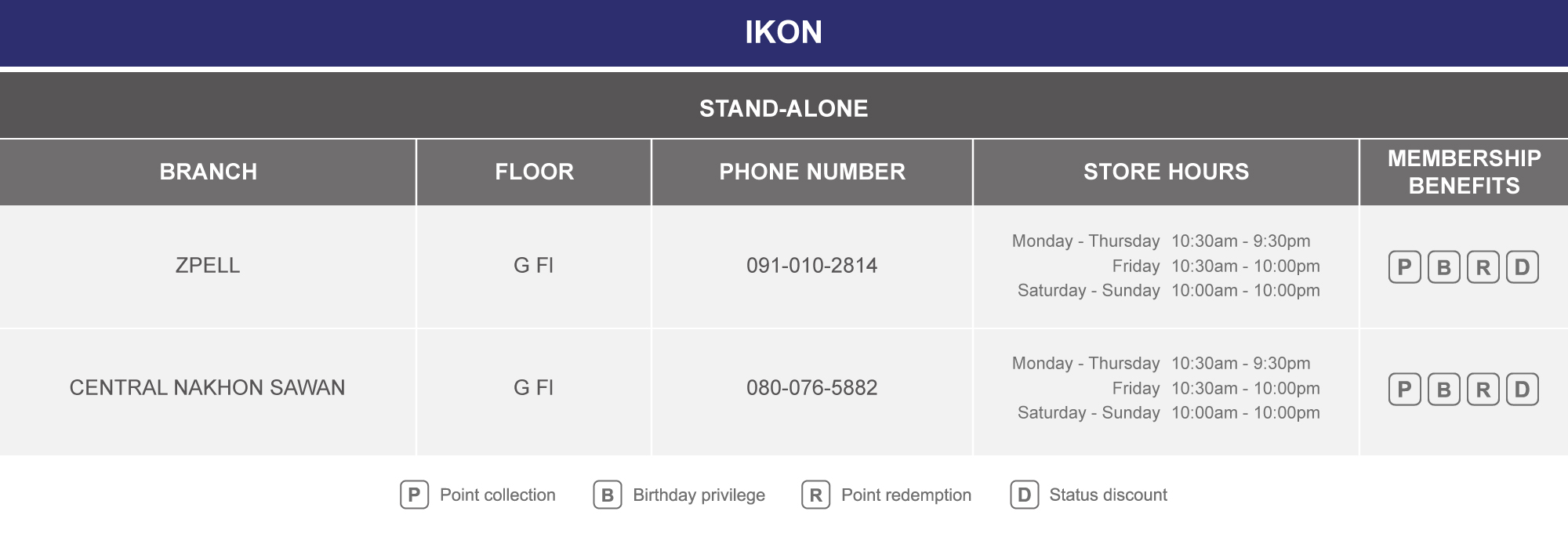This screenshot has width=1568, height=533.
Task: Click R icon in Central Nakhon Sawan row
Action: tap(1483, 390)
